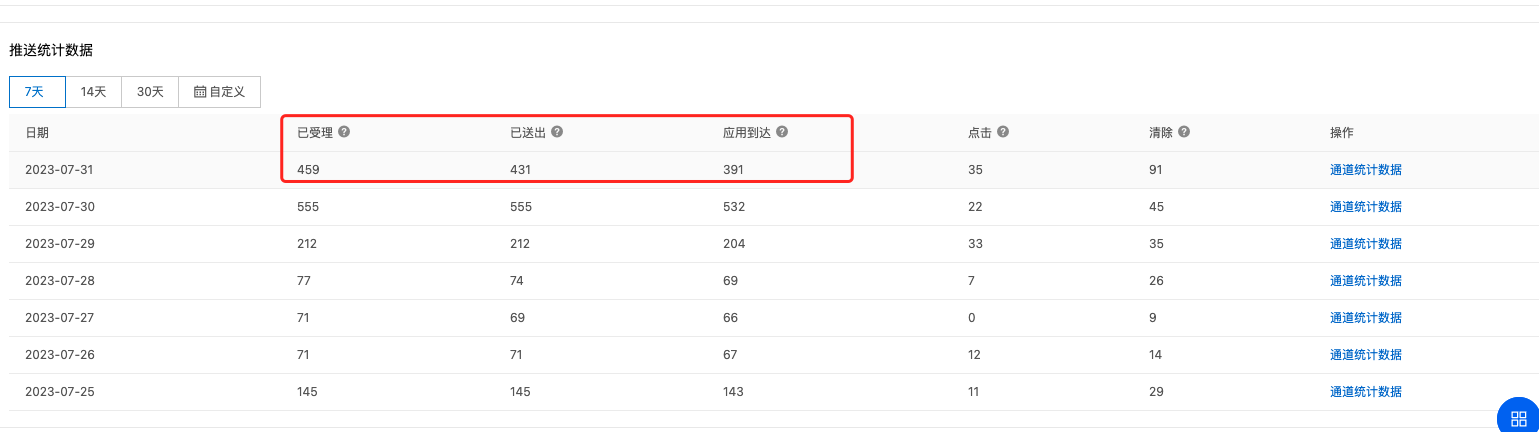The width and height of the screenshot is (1539, 432).
Task: Click the 2023-07-31 date cell
Action: [59, 170]
